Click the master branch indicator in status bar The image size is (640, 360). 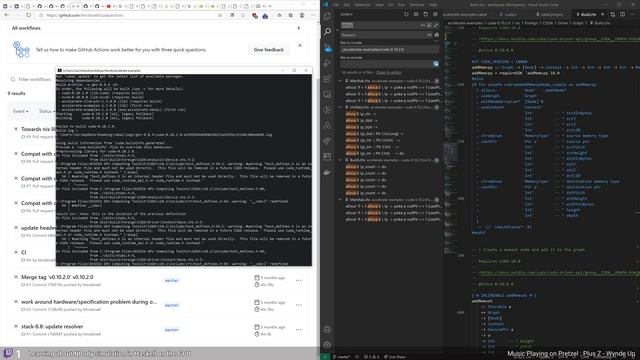click(342, 357)
